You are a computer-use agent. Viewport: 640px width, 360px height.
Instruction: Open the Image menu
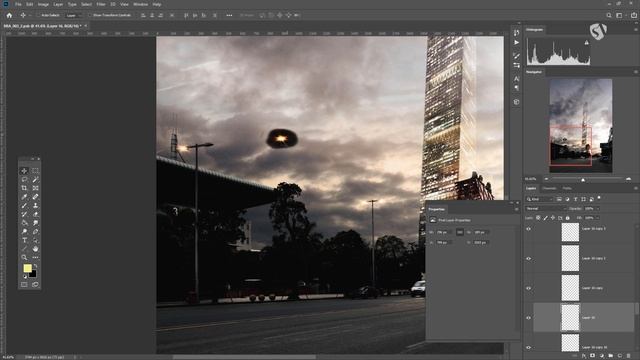[x=43, y=4]
